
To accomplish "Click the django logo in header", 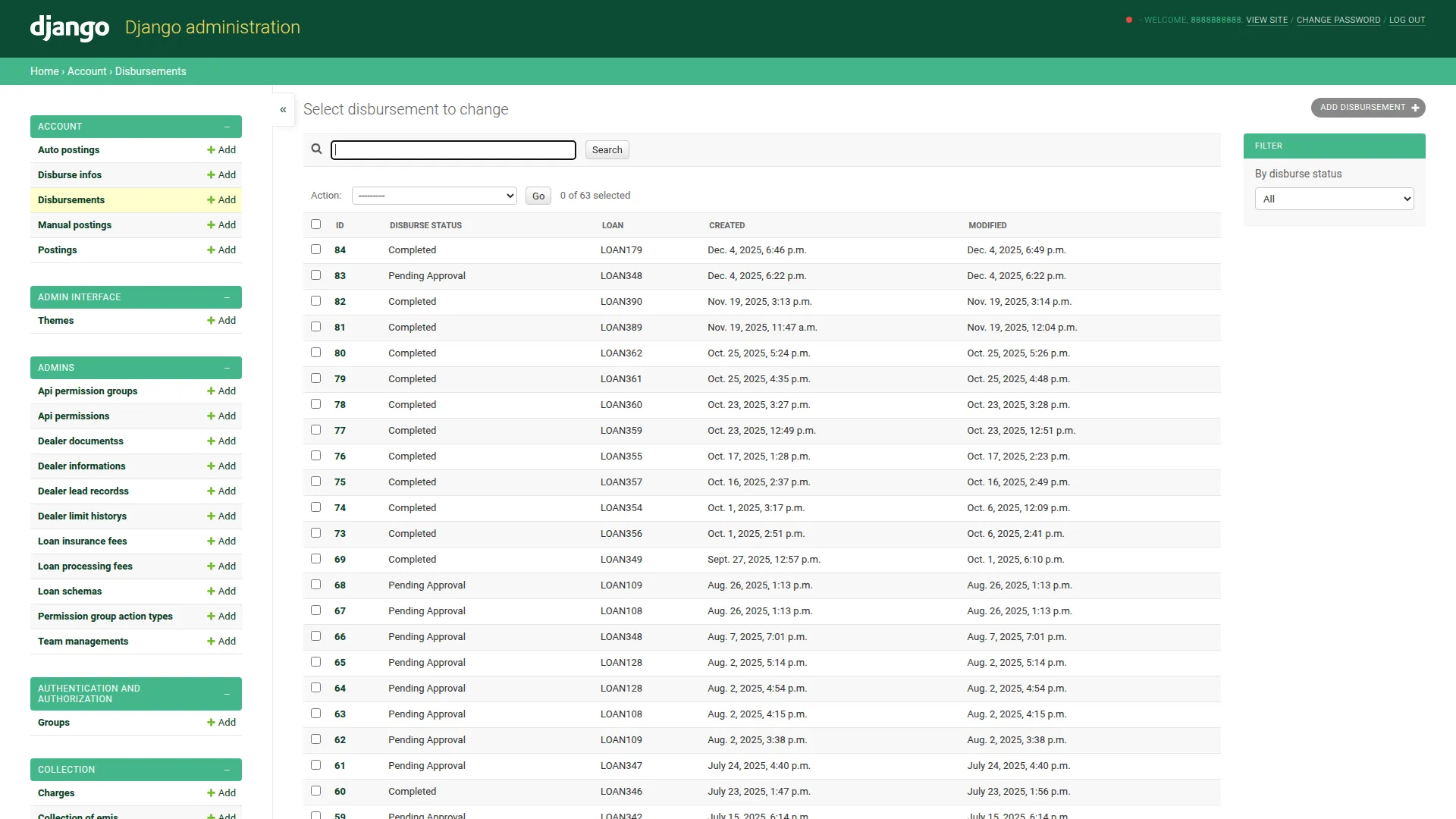I will coord(70,28).
